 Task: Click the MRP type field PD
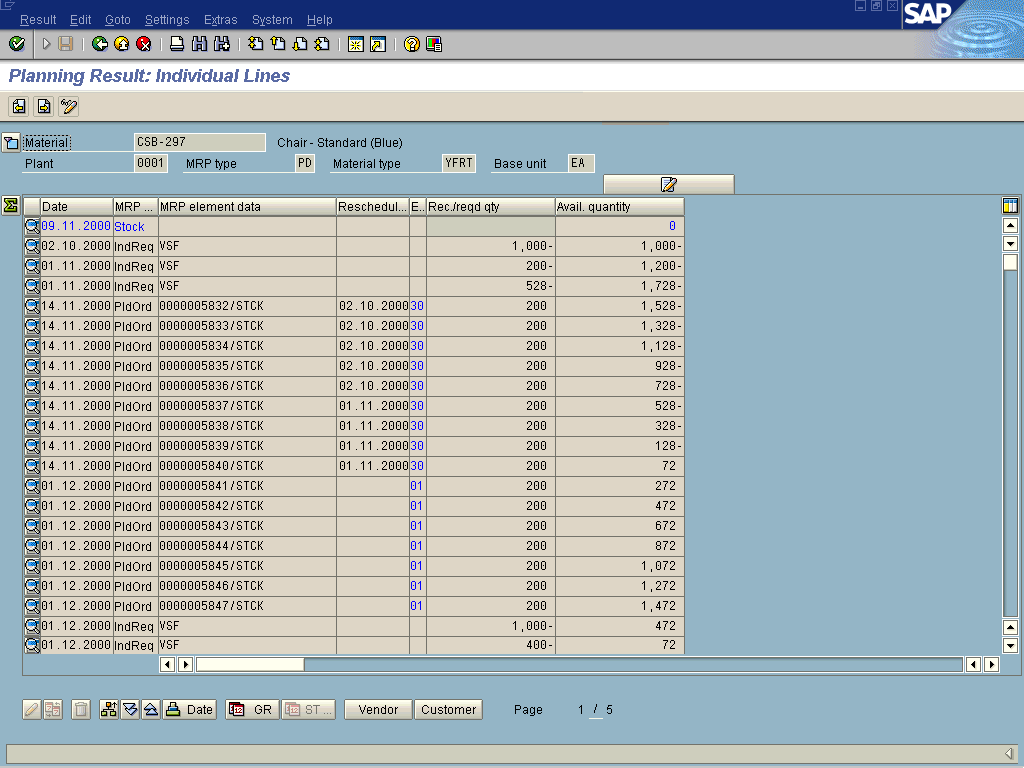[305, 163]
